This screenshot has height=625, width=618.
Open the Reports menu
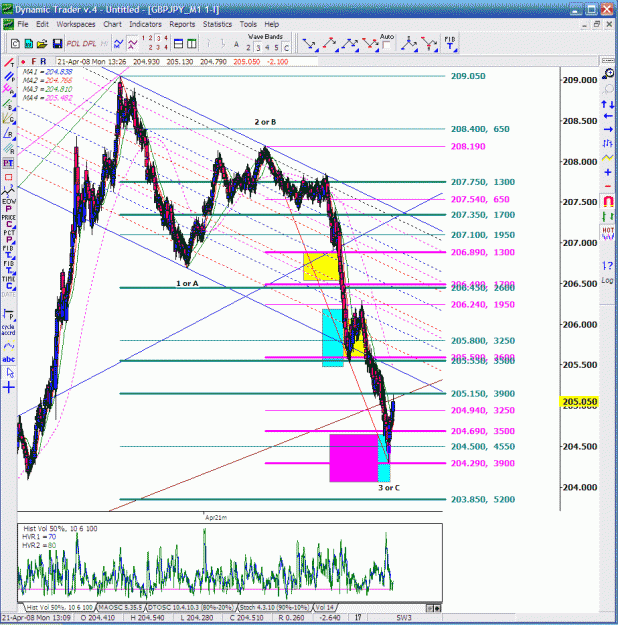point(182,24)
